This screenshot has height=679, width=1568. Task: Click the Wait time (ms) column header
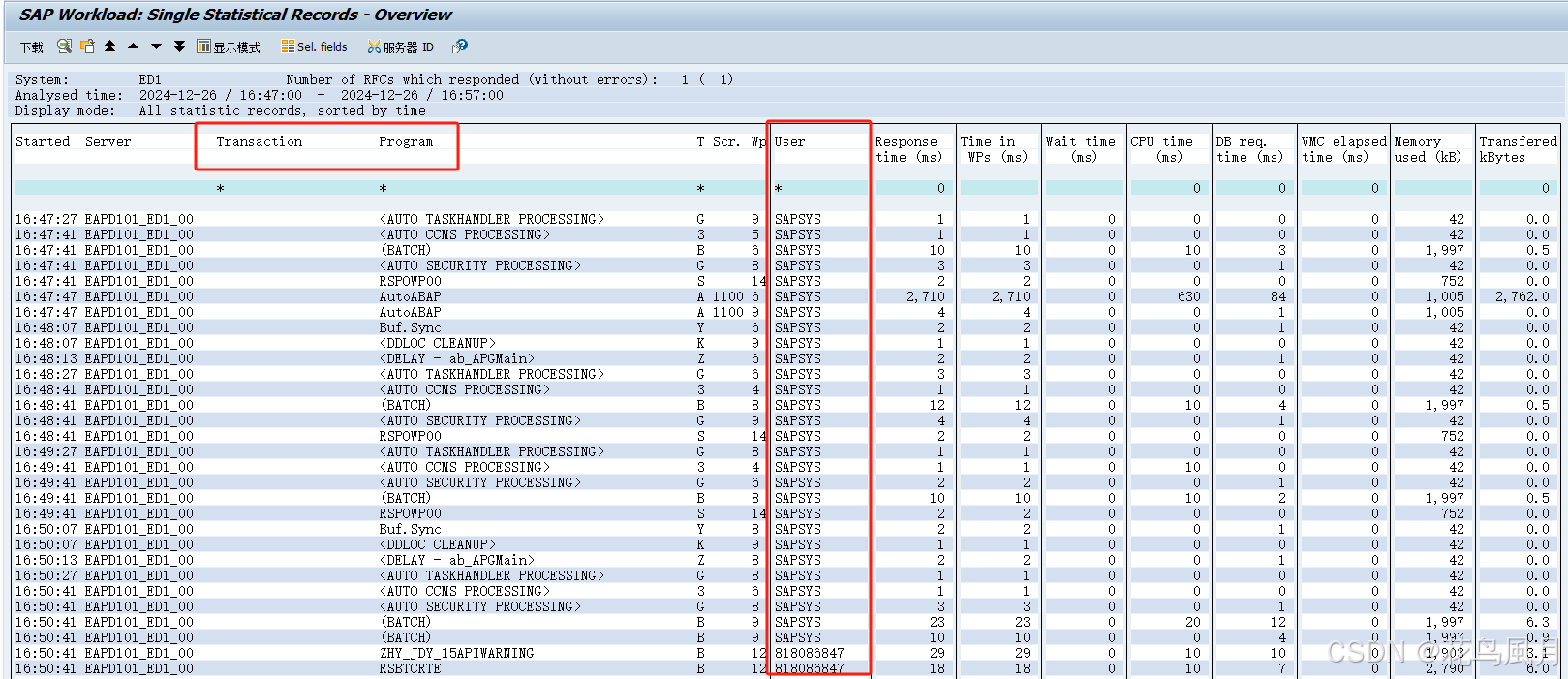click(x=1080, y=149)
